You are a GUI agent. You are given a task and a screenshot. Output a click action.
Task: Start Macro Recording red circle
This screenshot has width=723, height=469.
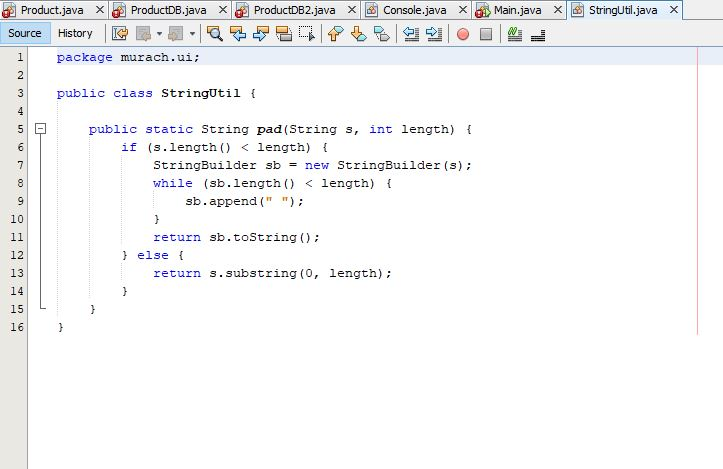tap(463, 34)
